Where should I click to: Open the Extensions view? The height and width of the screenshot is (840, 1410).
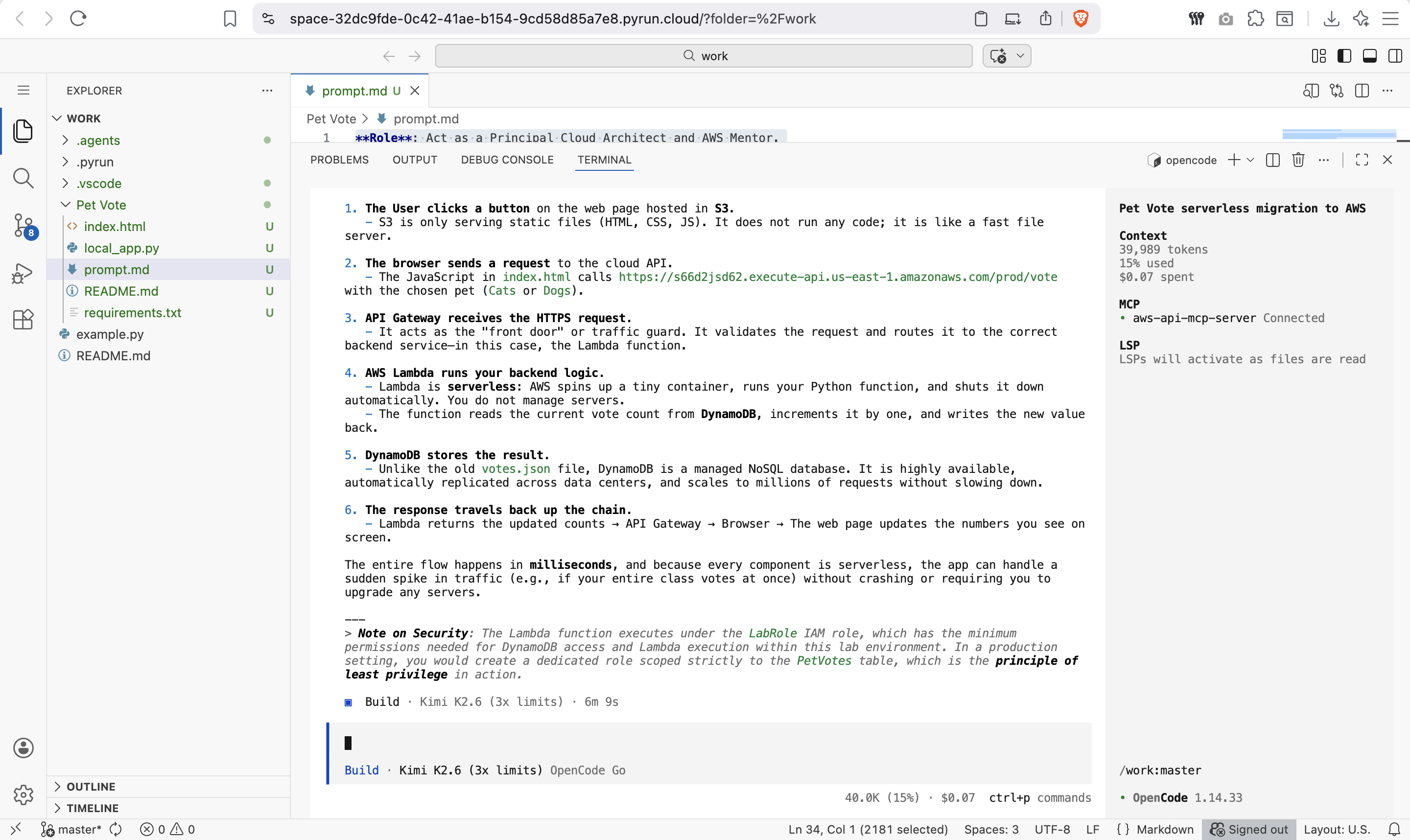point(23,320)
